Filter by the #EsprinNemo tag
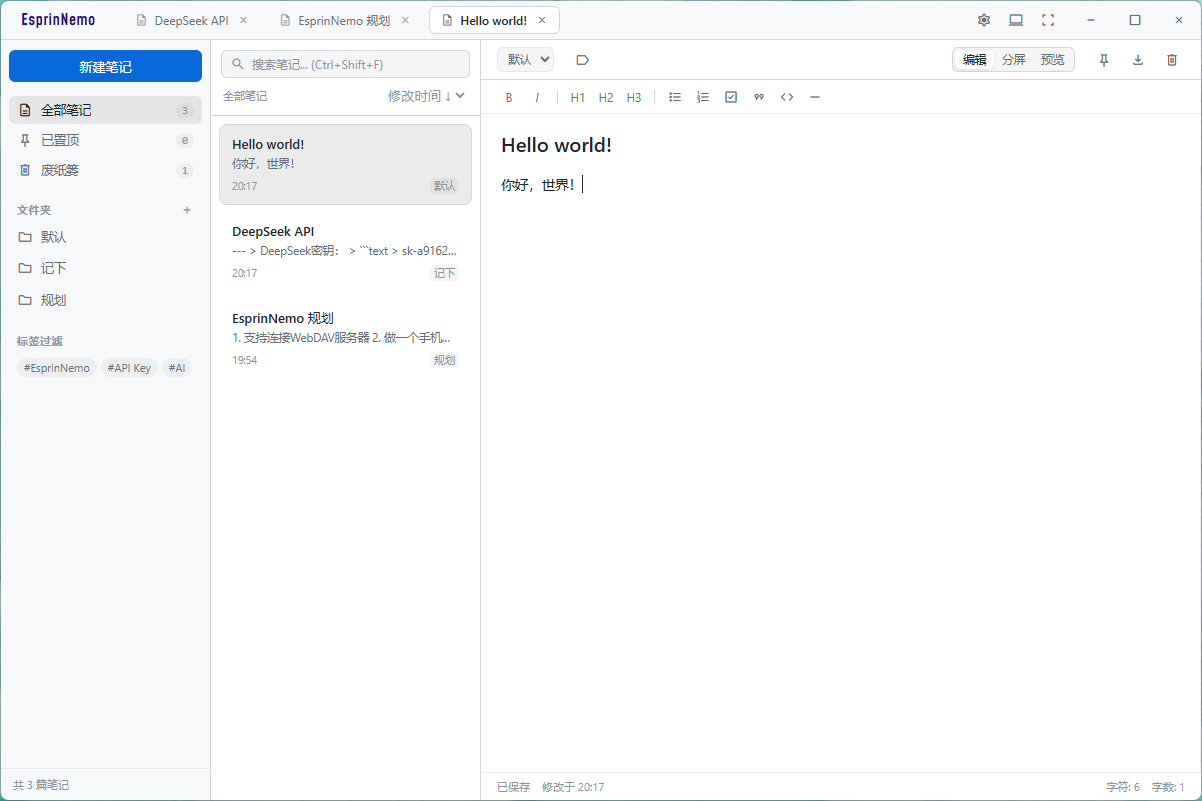Image resolution: width=1202 pixels, height=801 pixels. point(57,368)
